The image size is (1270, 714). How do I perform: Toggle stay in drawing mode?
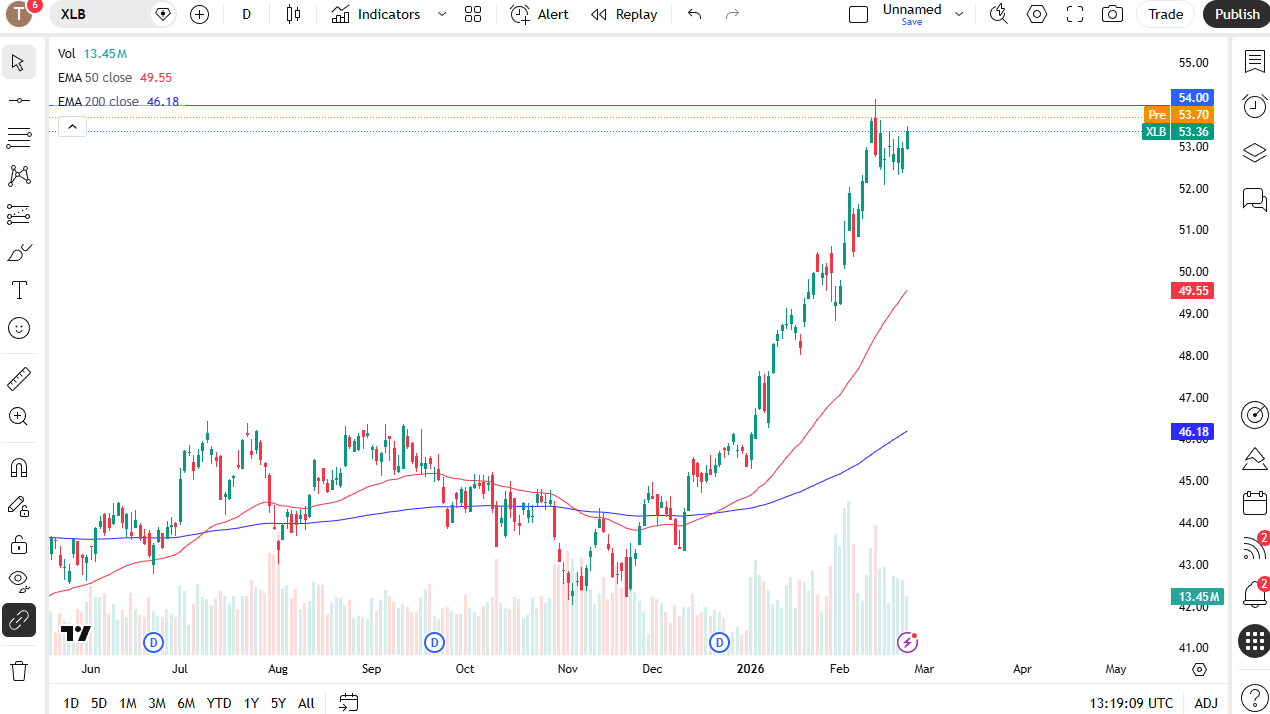click(x=18, y=506)
